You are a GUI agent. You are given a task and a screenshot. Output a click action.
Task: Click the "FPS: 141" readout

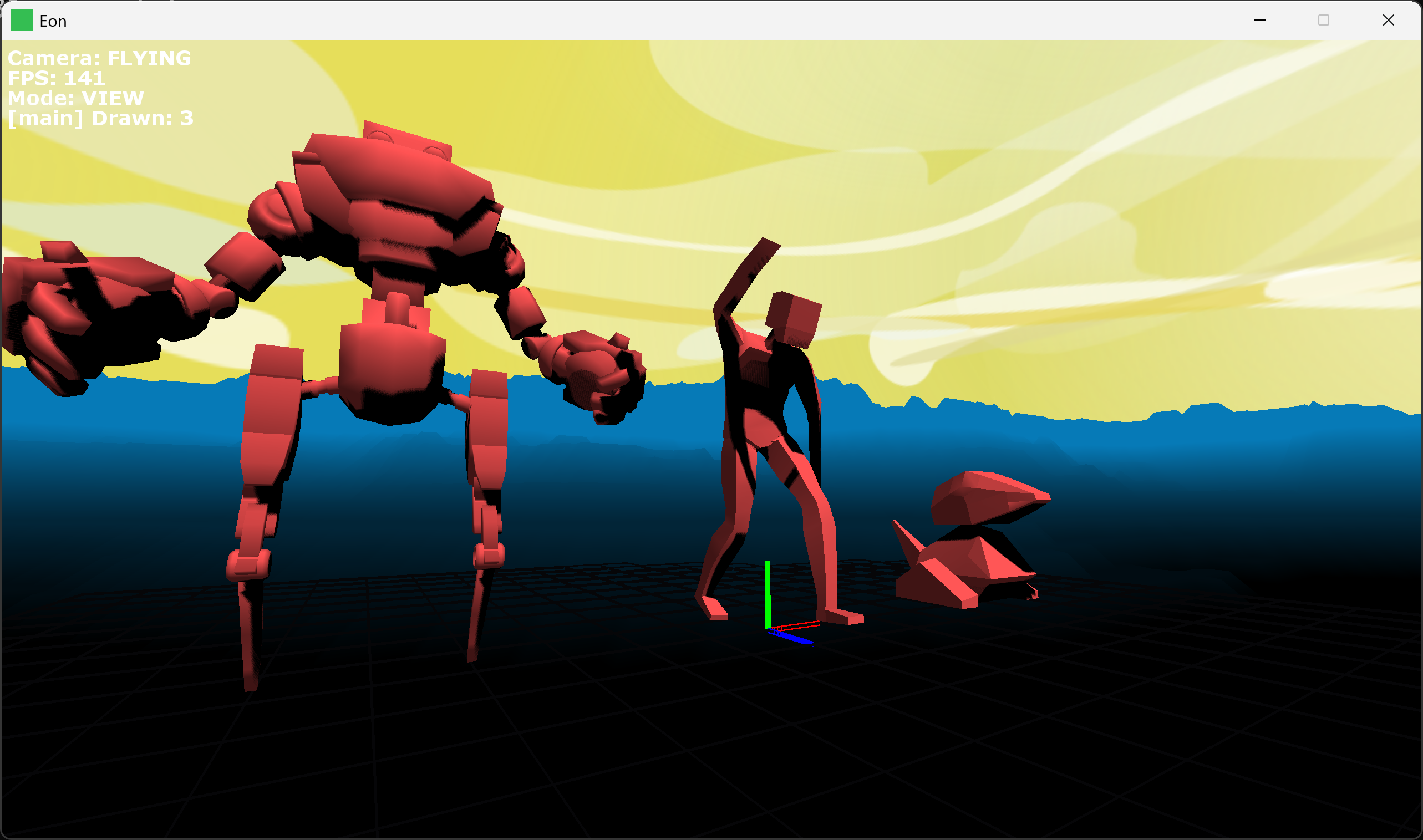pos(56,78)
